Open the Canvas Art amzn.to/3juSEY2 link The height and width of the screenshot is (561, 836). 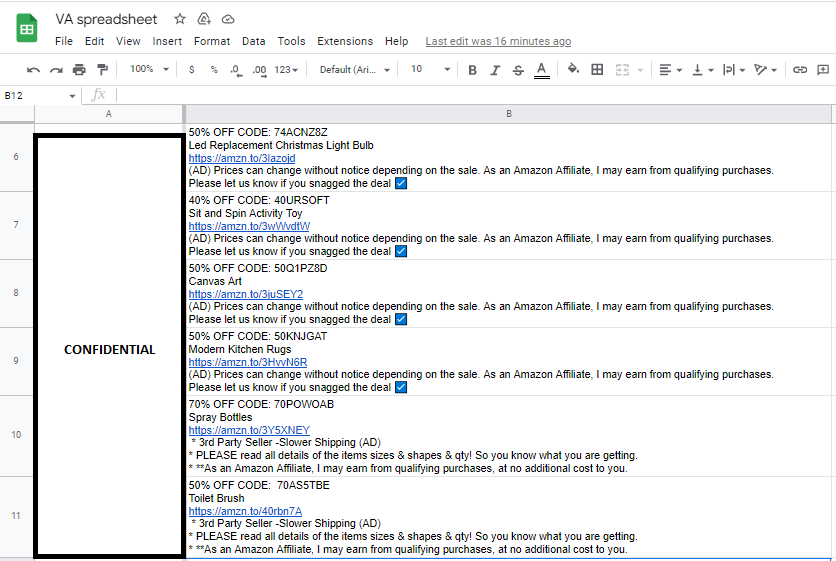click(246, 294)
